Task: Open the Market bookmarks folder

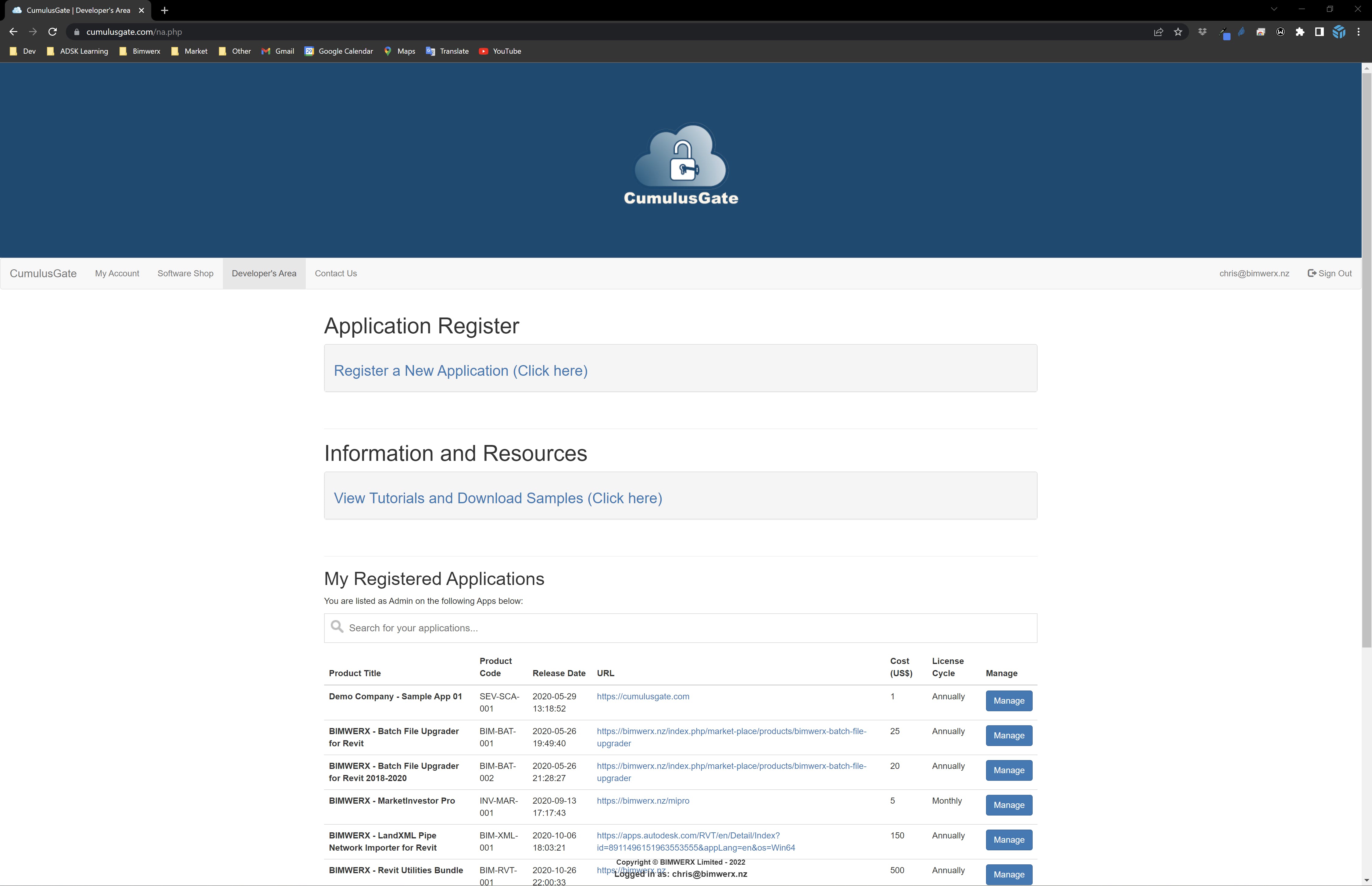Action: pos(189,51)
